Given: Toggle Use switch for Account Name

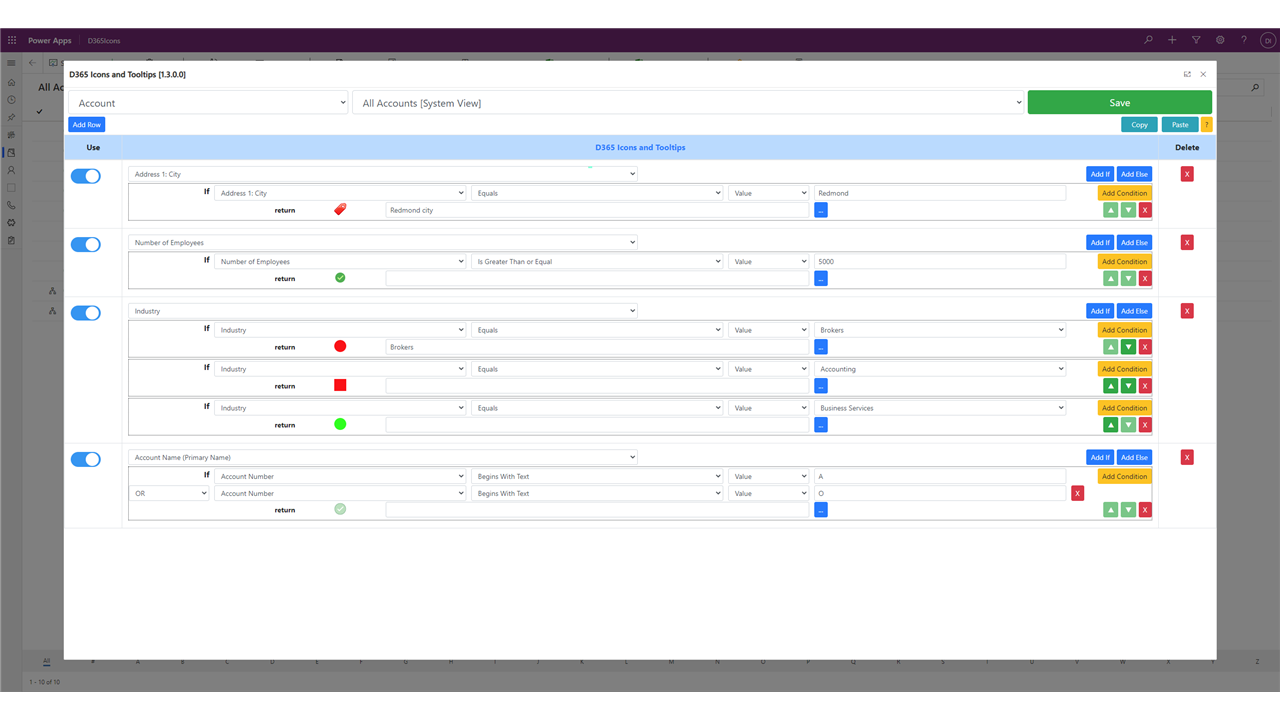Looking at the screenshot, I should 85,459.
